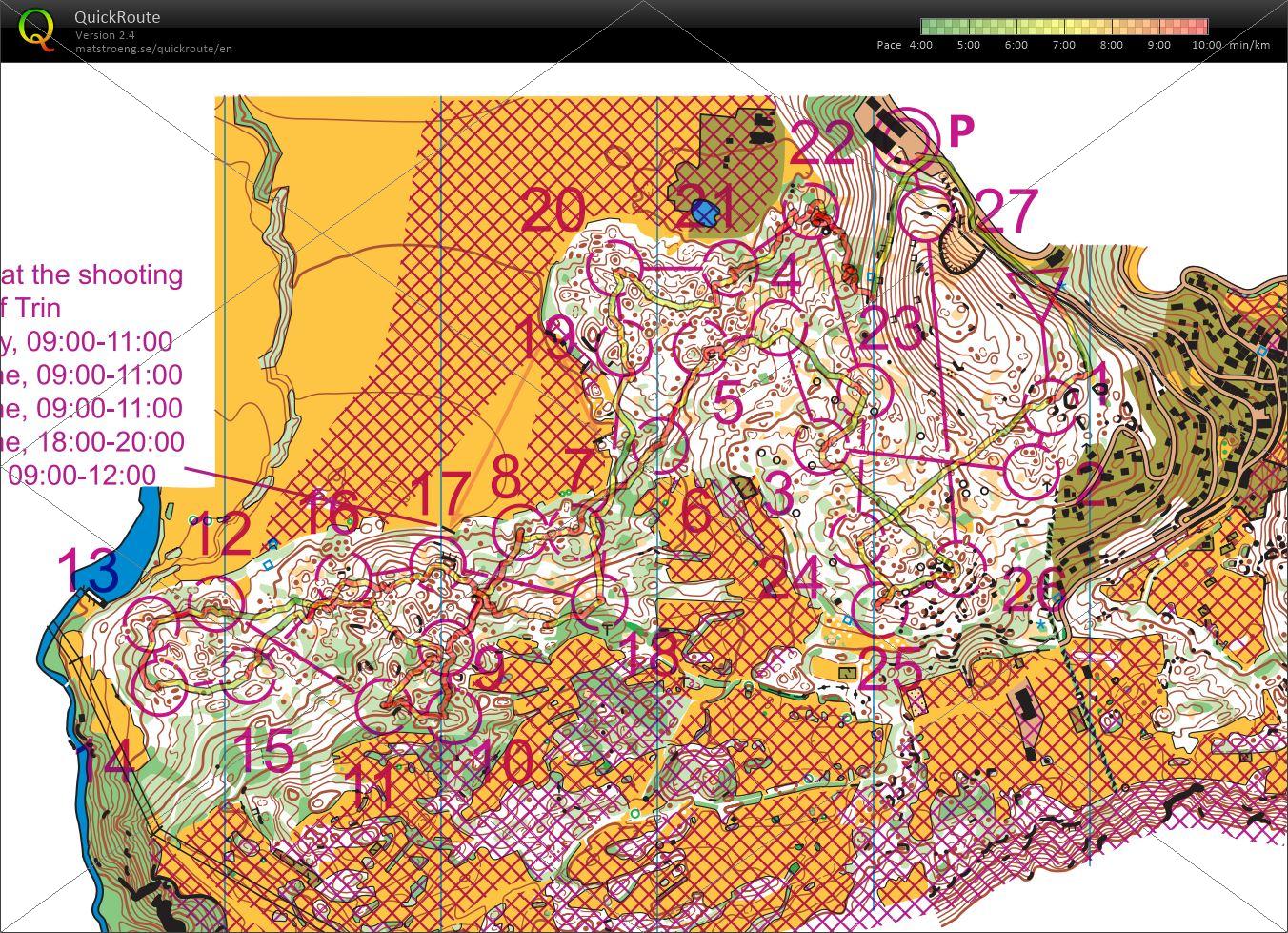Select the 7:00 pace label
Image resolution: width=1288 pixels, height=933 pixels.
click(x=1063, y=45)
